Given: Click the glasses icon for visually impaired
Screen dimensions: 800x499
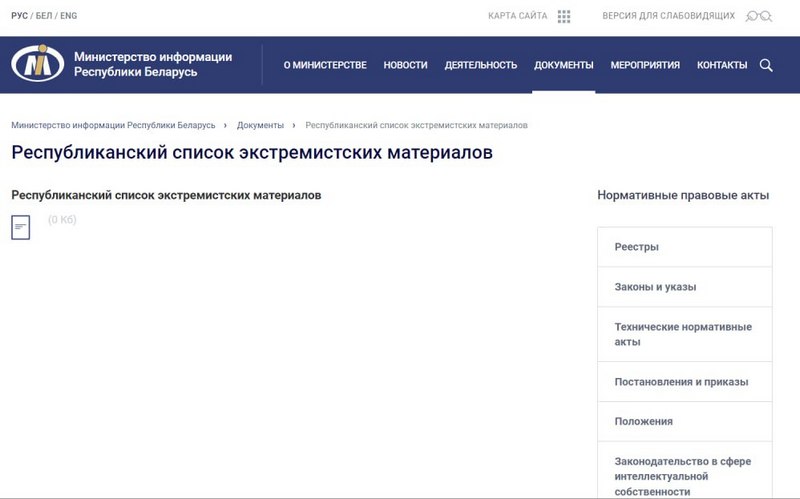Looking at the screenshot, I should pos(759,16).
